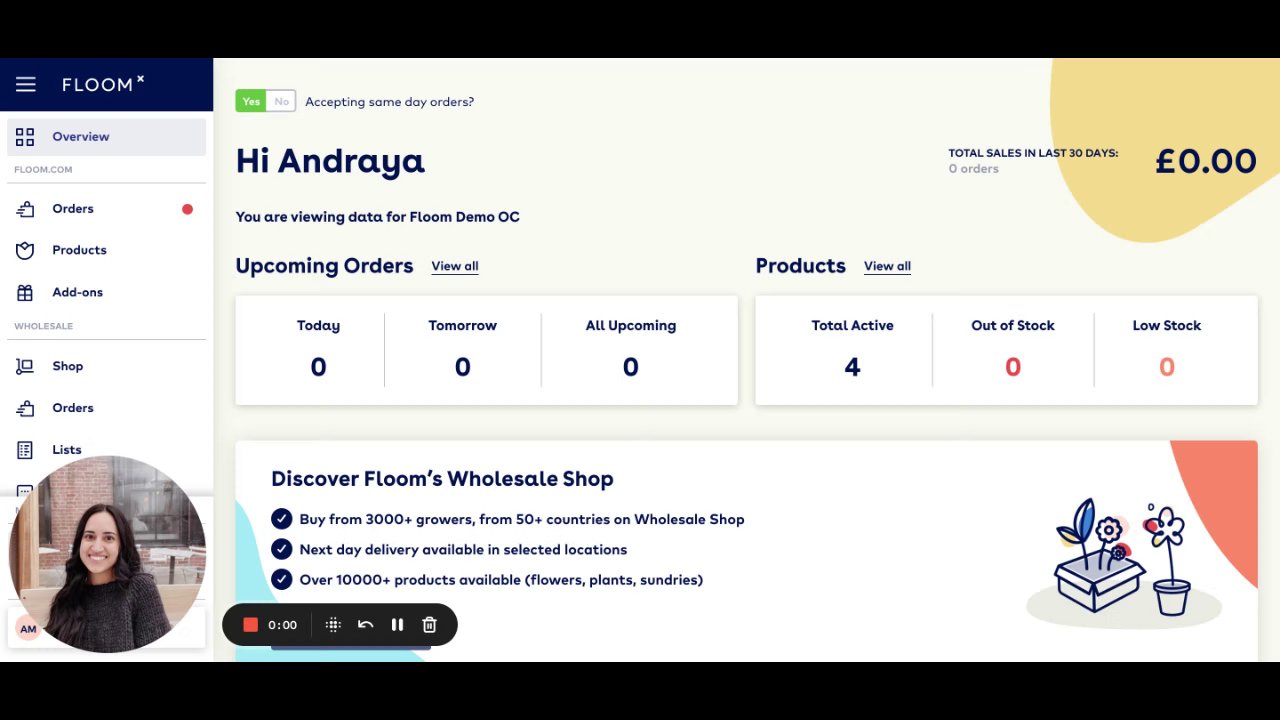Click the 'Hi Andraya' greeting

[x=330, y=161]
